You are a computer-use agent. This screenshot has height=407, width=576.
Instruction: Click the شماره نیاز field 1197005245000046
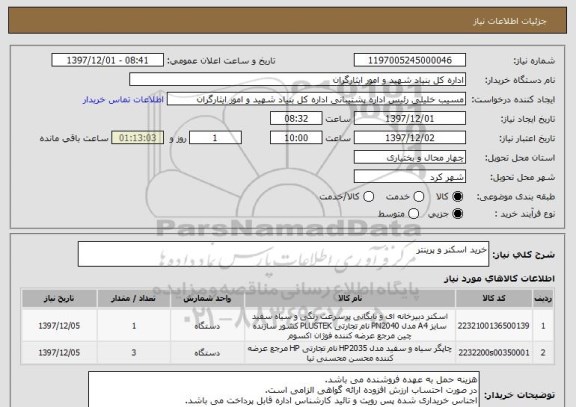tap(410, 60)
